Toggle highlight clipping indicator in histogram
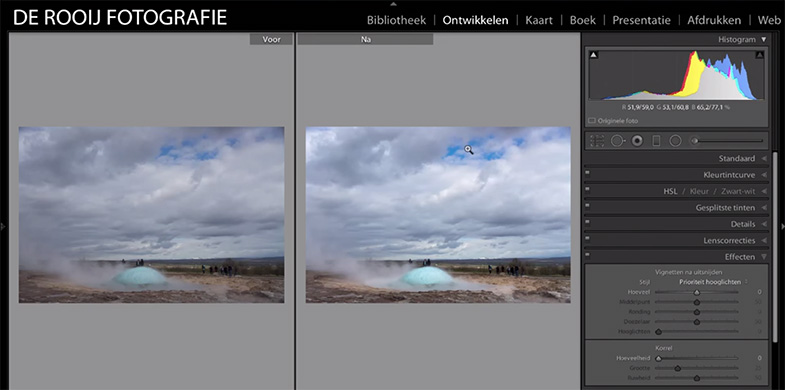The width and height of the screenshot is (785, 390). [759, 55]
